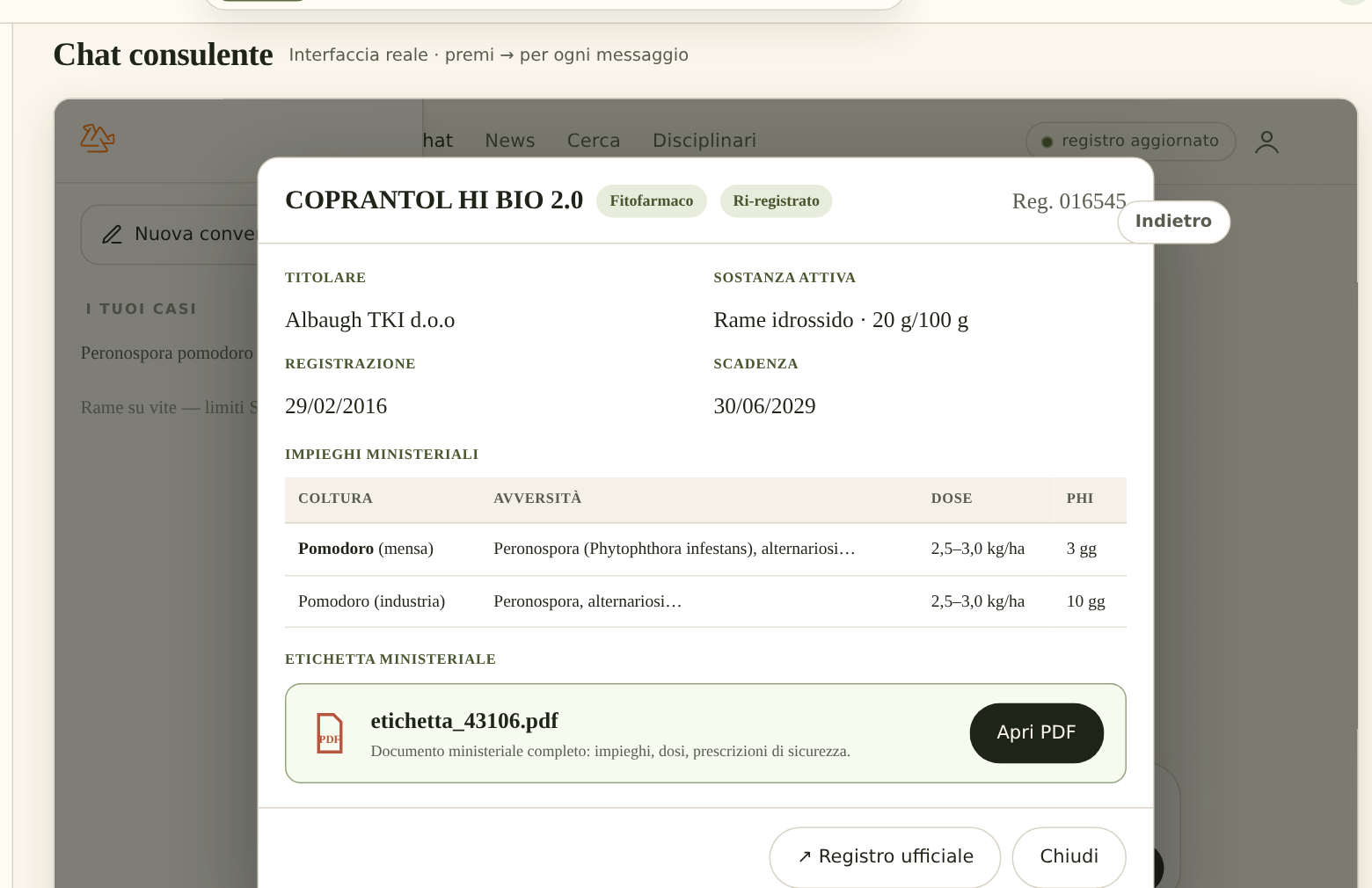
Task: Click the PHI column header
Action: (1080, 499)
